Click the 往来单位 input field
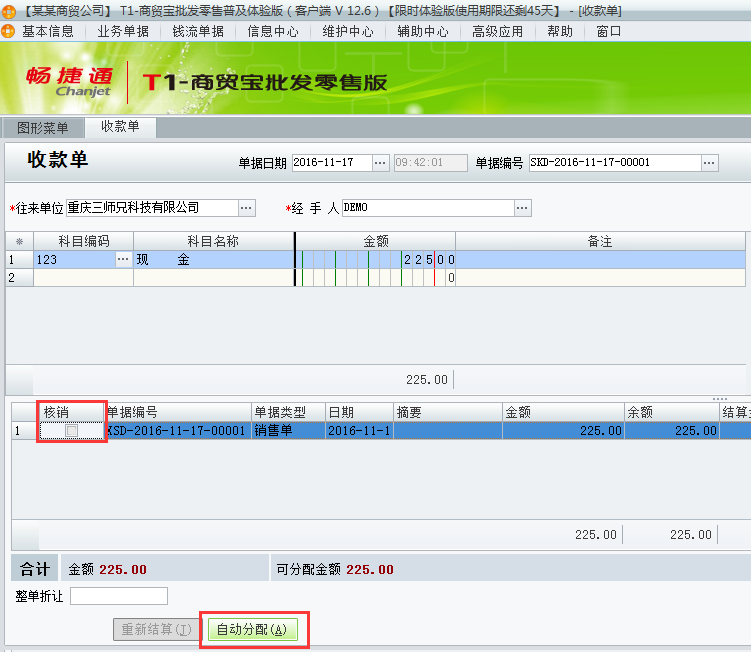The height and width of the screenshot is (652, 751). [152, 208]
